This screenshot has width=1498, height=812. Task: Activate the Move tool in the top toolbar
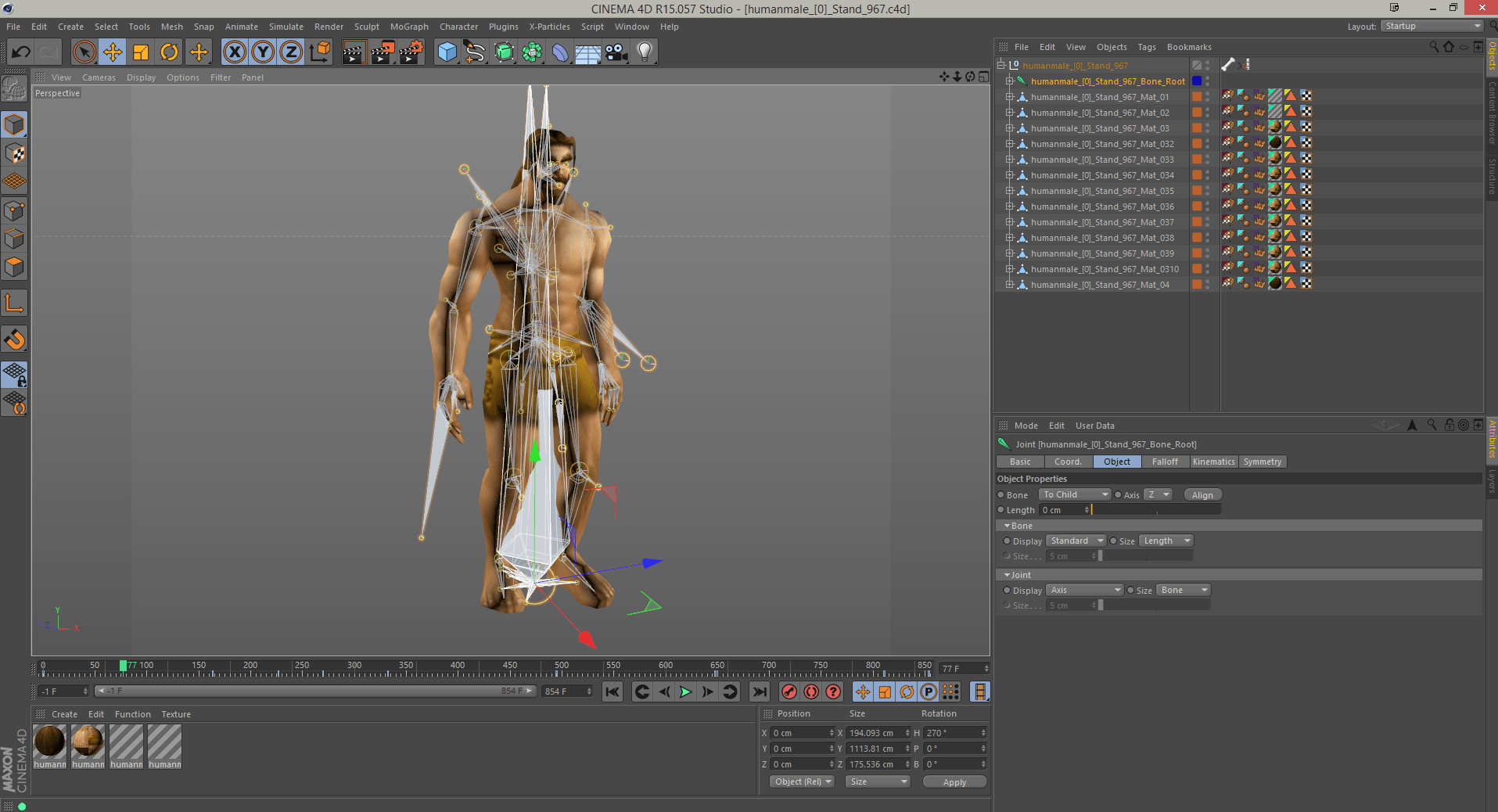tap(113, 52)
